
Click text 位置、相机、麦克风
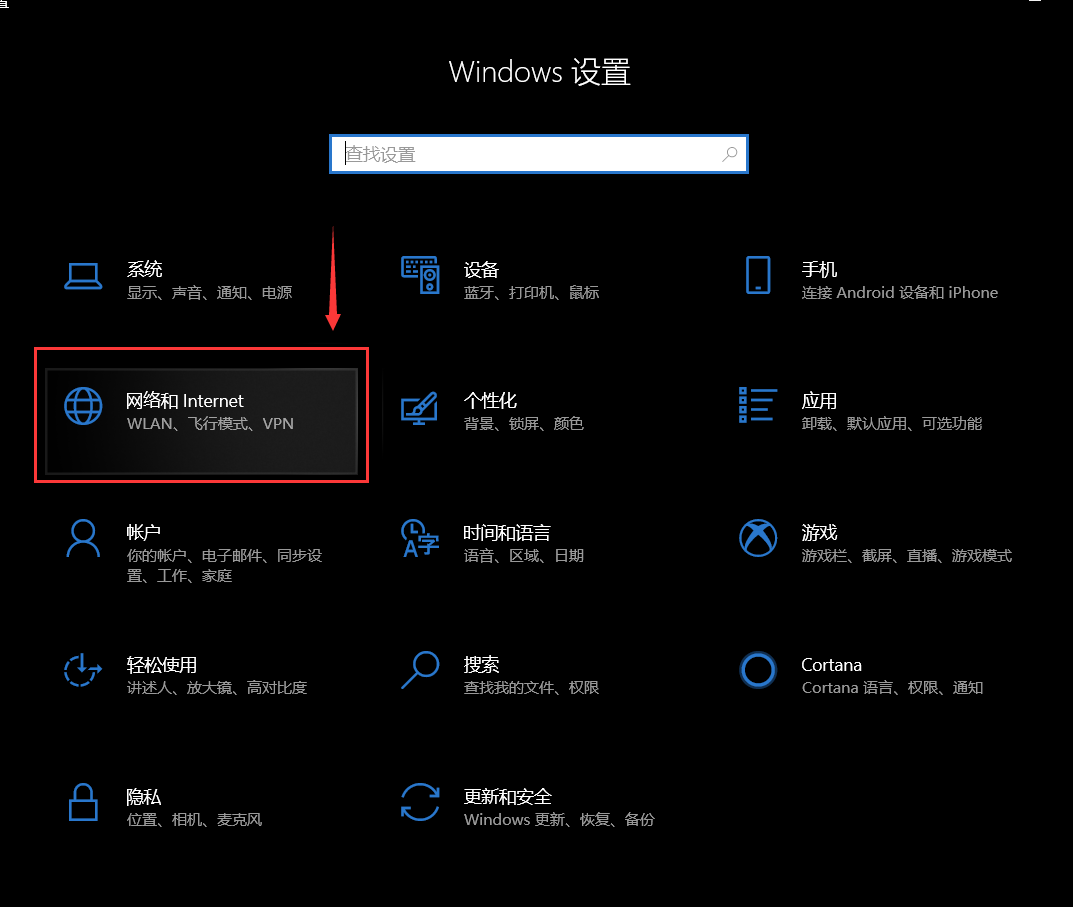(x=194, y=820)
